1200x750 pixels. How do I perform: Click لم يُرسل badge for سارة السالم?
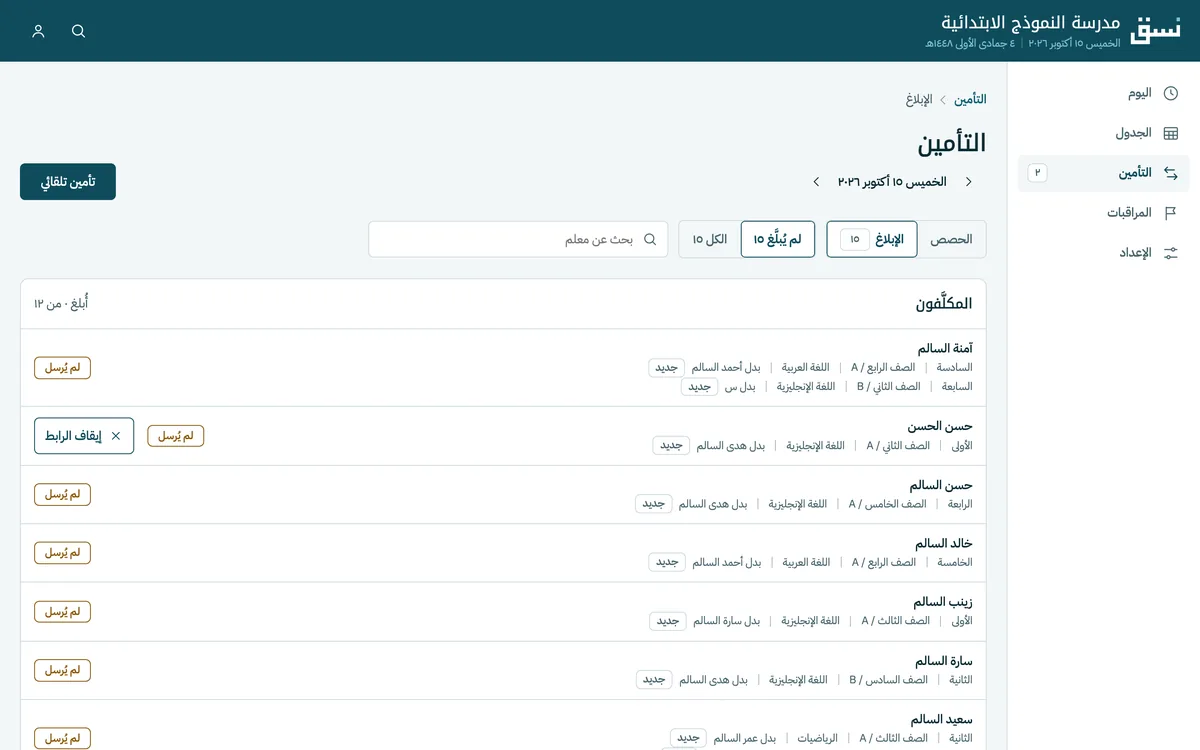point(63,670)
